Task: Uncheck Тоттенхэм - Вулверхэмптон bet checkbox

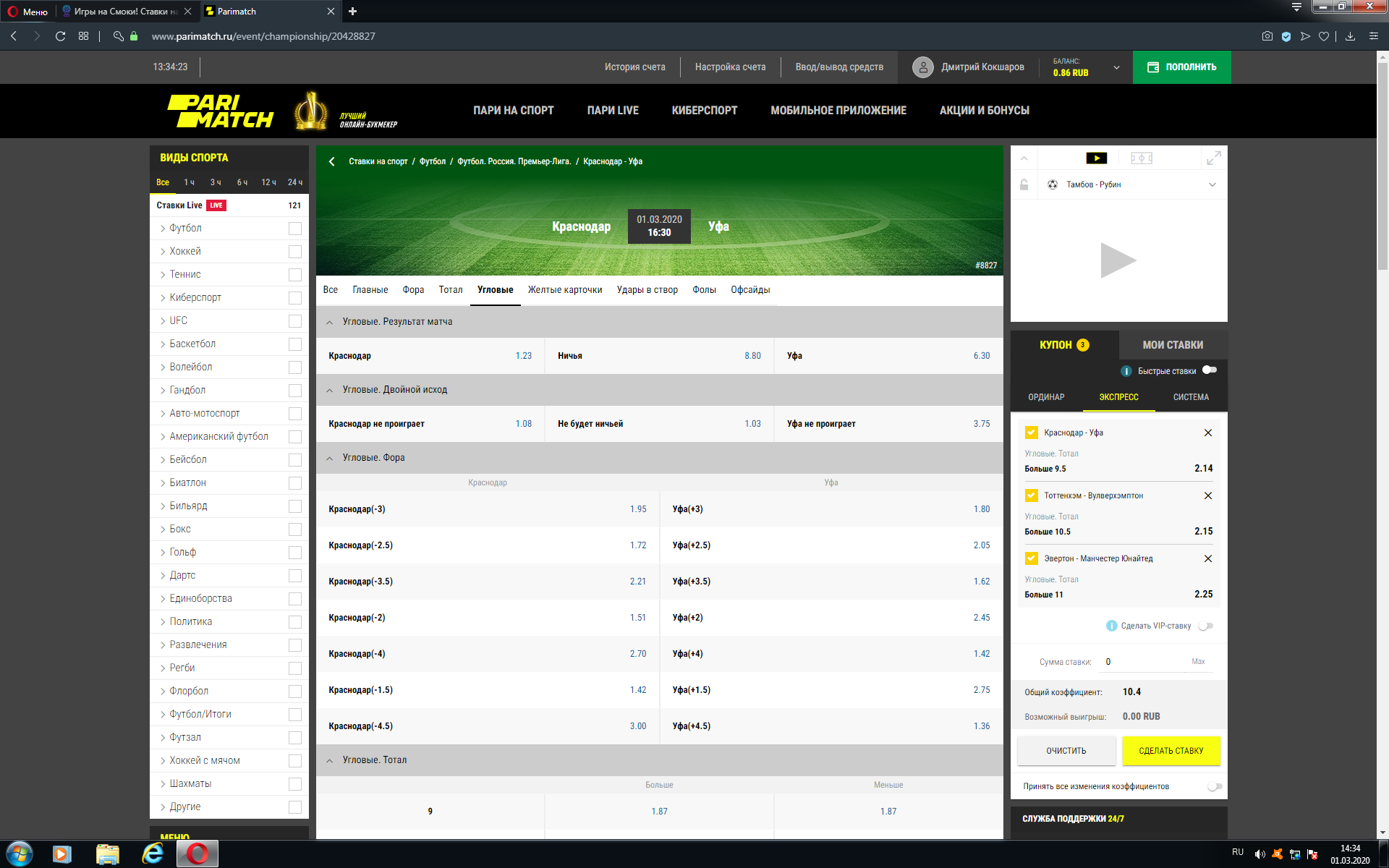Action: tap(1032, 495)
